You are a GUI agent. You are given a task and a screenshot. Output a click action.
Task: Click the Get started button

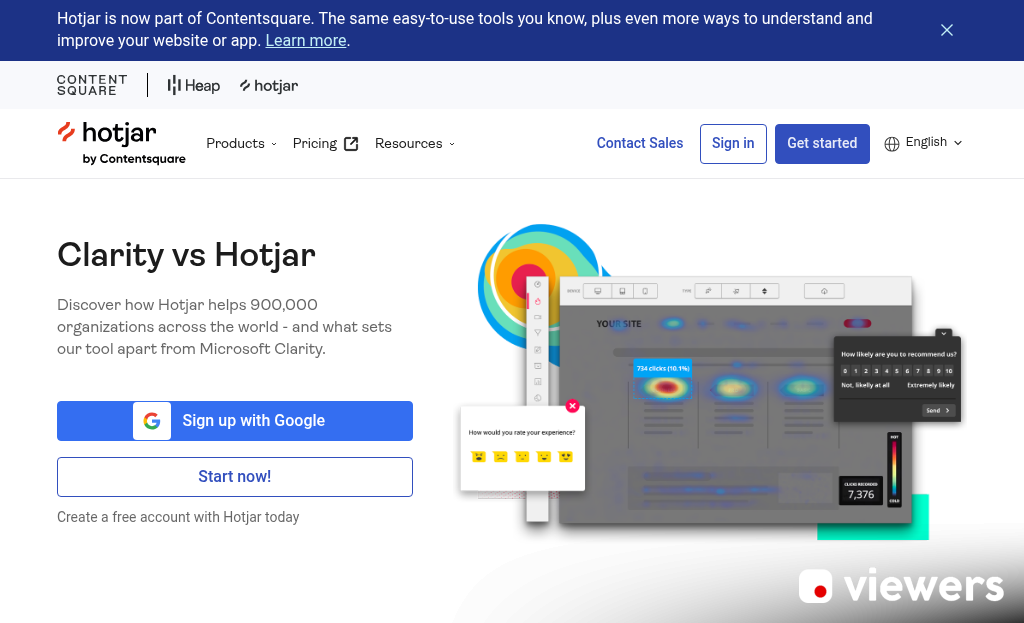coord(822,143)
